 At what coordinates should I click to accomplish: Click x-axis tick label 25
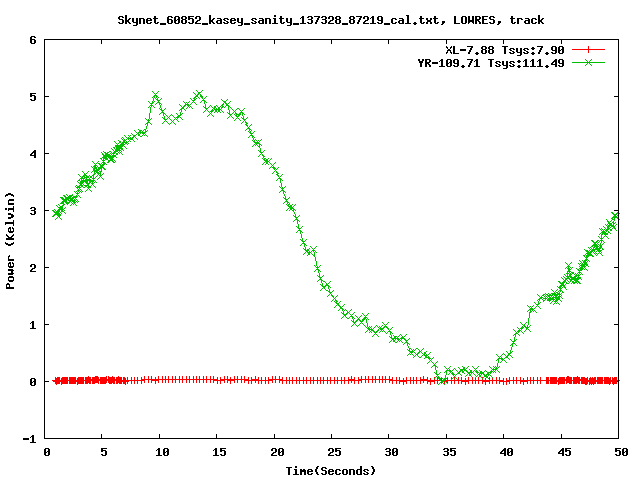pos(334,452)
